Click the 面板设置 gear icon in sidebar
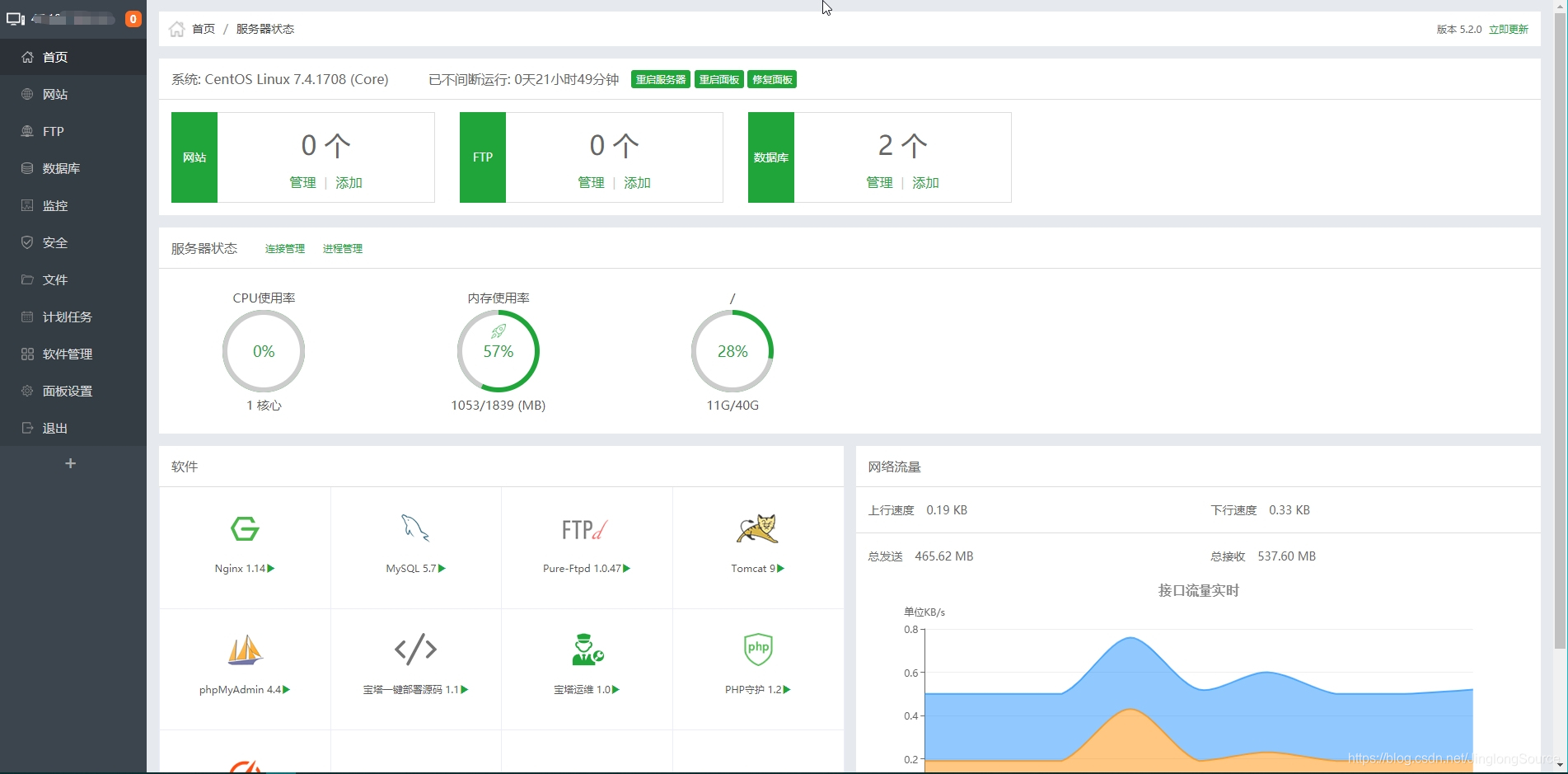1568x774 pixels. (27, 391)
